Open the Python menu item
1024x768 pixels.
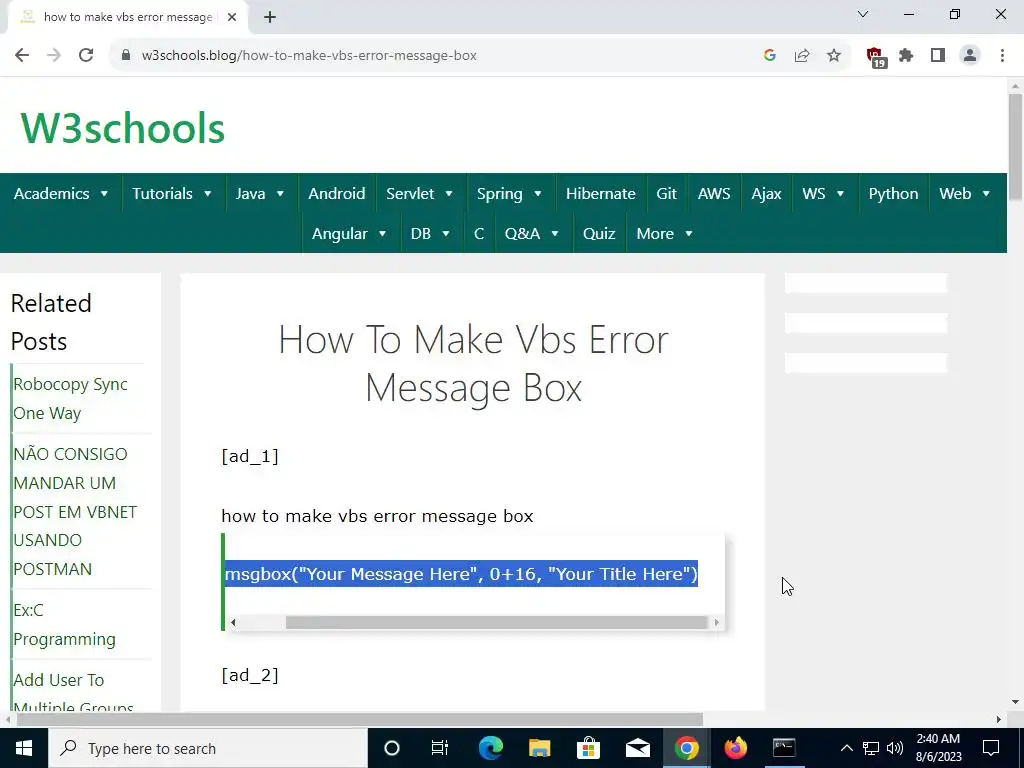[893, 193]
